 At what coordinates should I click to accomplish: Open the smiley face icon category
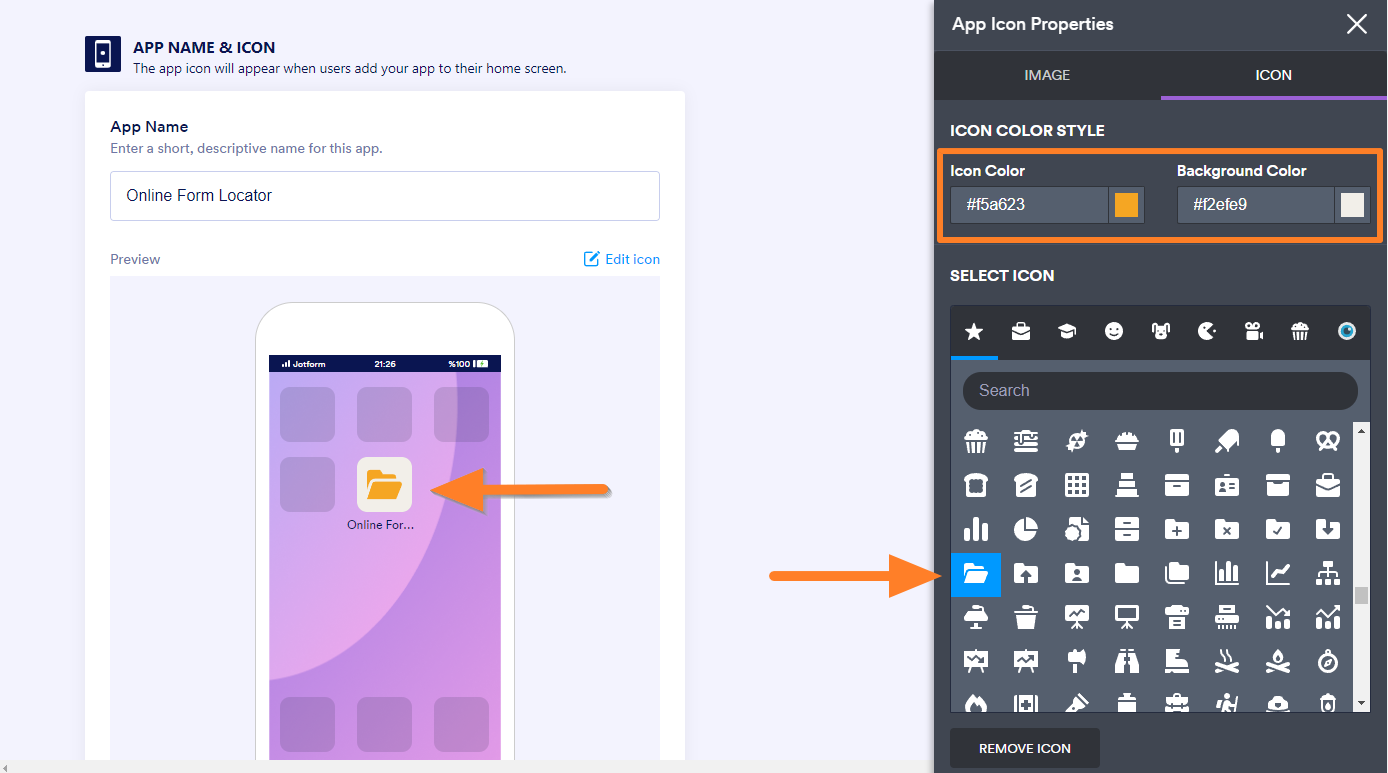1114,332
